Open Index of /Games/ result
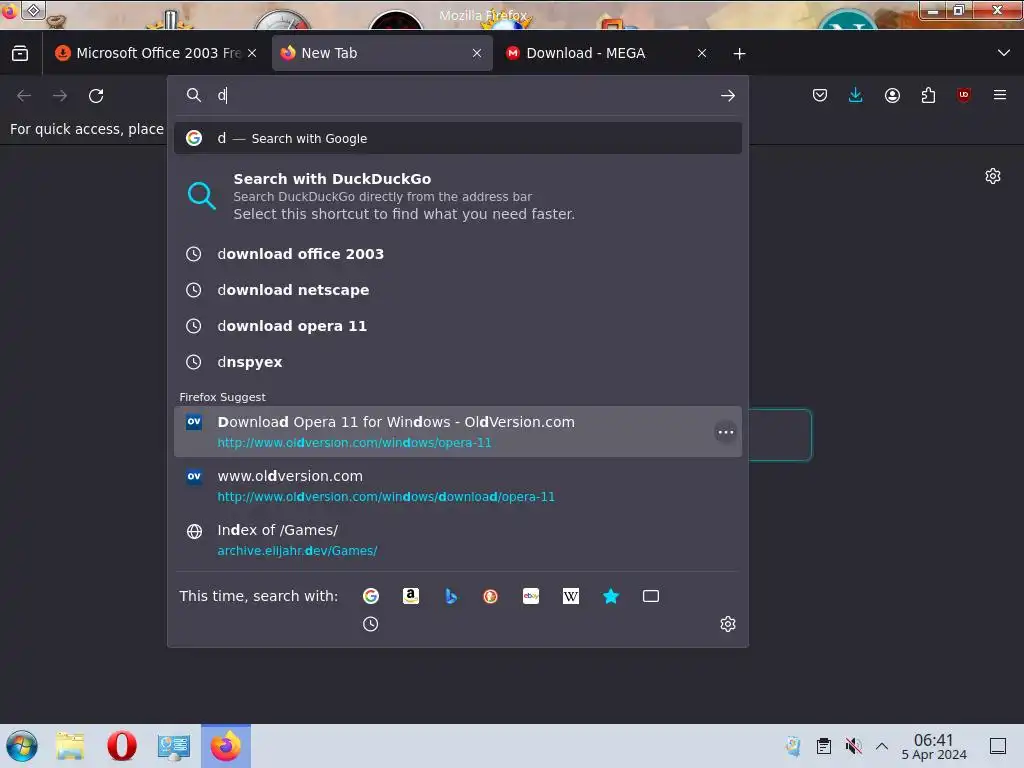Viewport: 1024px width, 768px height. click(458, 540)
